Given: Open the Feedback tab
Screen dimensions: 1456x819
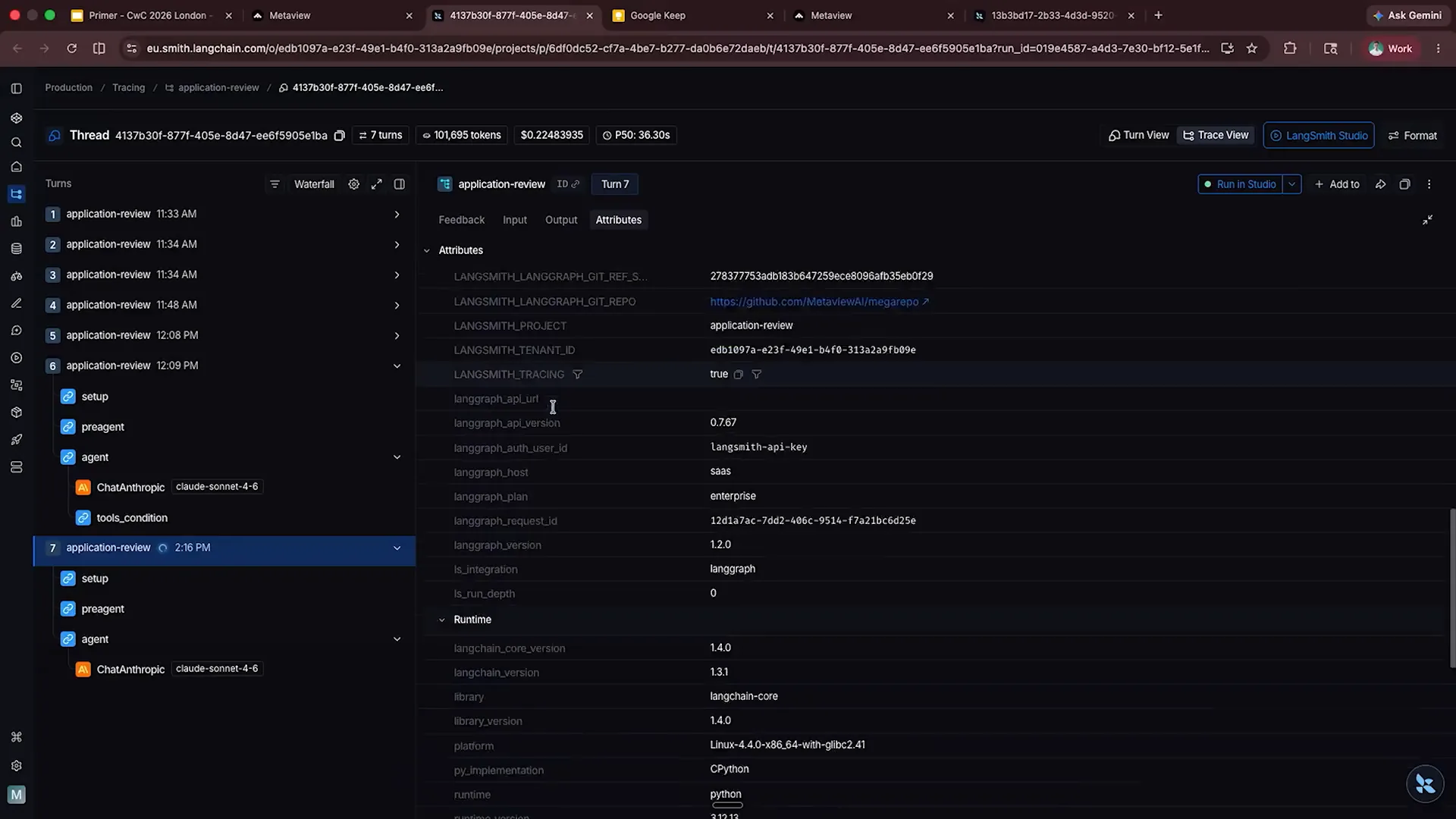Looking at the screenshot, I should pos(461,220).
